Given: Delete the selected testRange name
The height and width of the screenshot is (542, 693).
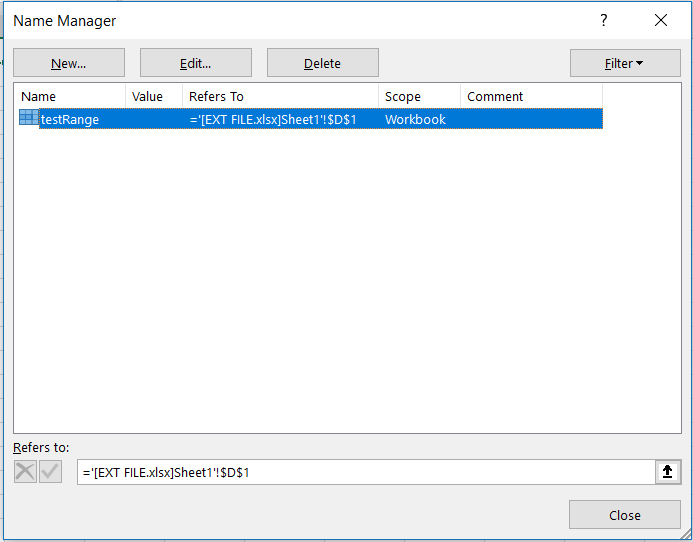Looking at the screenshot, I should (323, 63).
